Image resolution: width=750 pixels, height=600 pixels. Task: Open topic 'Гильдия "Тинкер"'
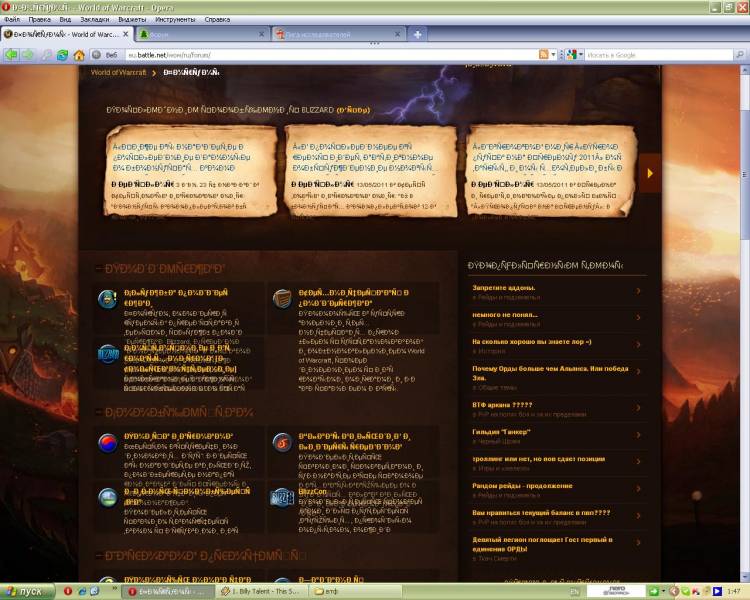tap(501, 432)
